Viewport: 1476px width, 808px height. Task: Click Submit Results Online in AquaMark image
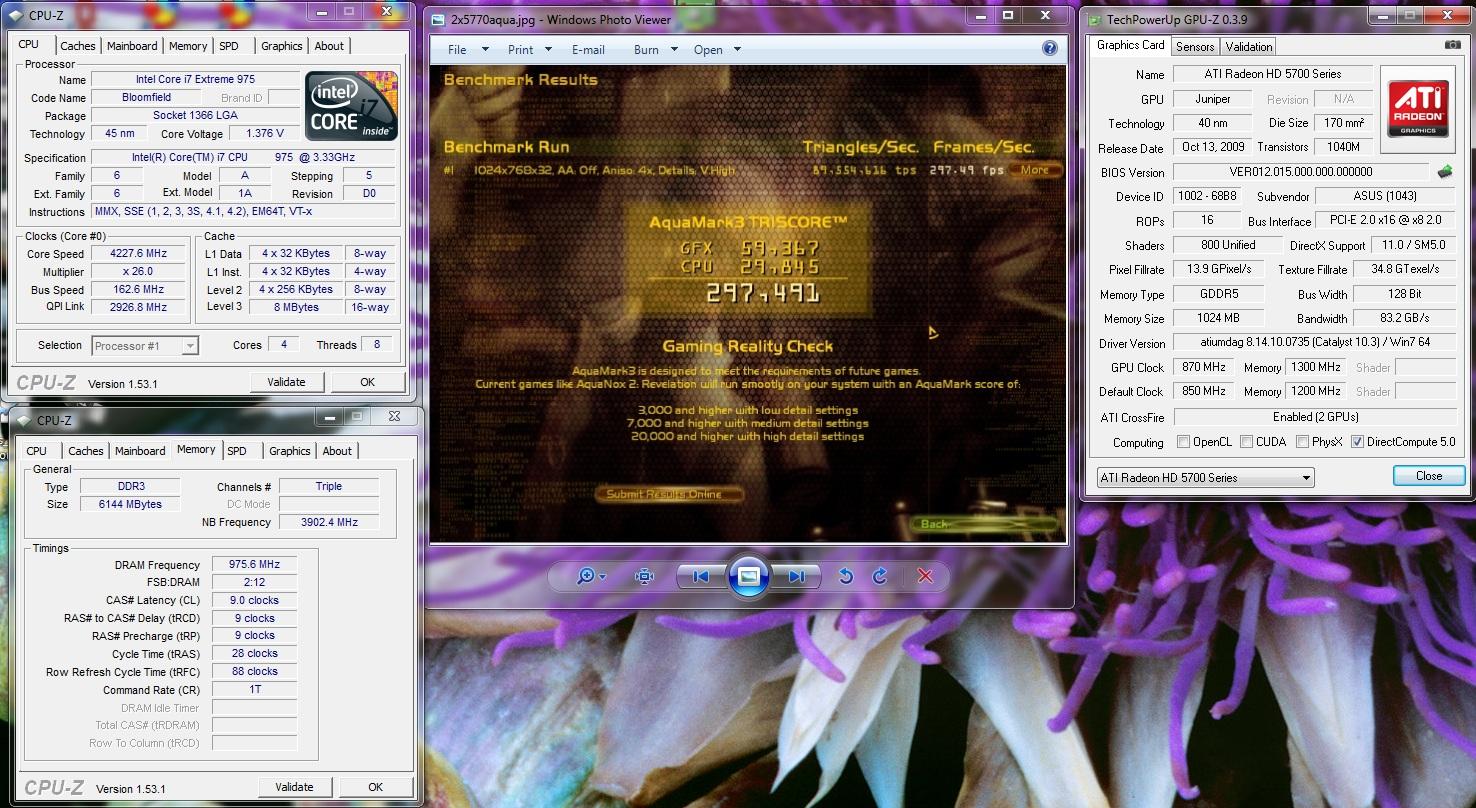coord(671,494)
